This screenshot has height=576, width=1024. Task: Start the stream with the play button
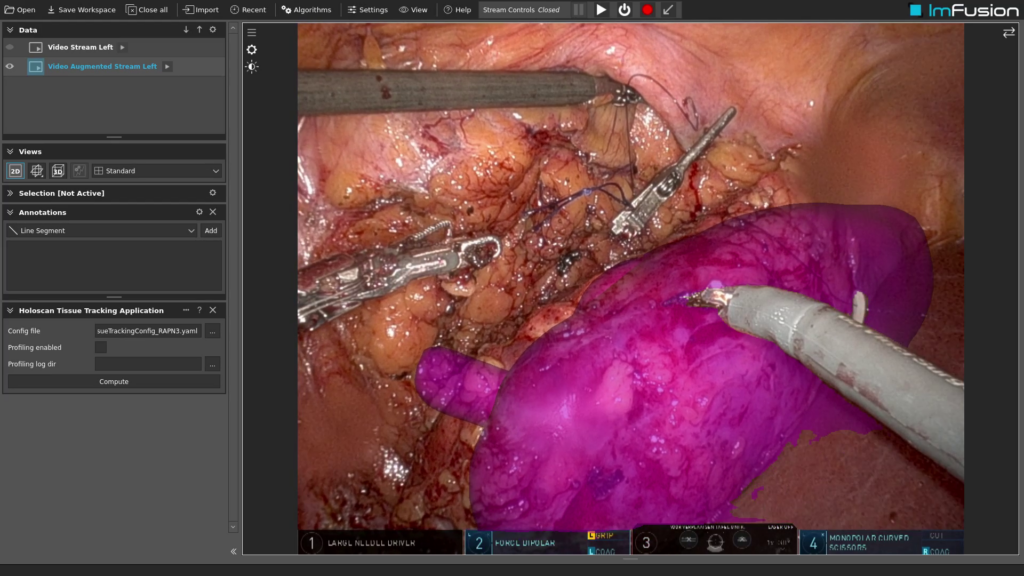(x=601, y=10)
